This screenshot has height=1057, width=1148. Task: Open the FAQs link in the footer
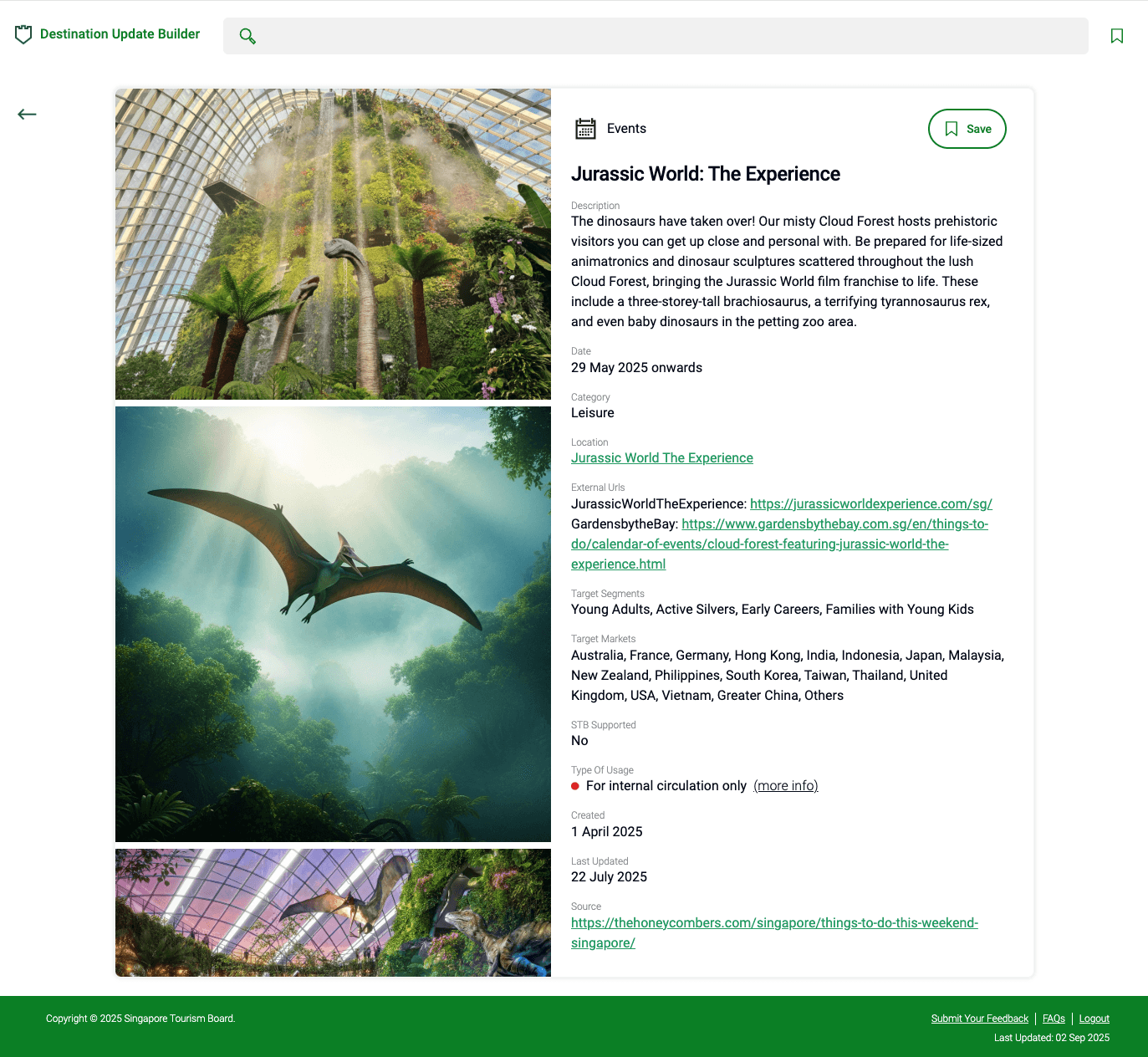click(1054, 1019)
